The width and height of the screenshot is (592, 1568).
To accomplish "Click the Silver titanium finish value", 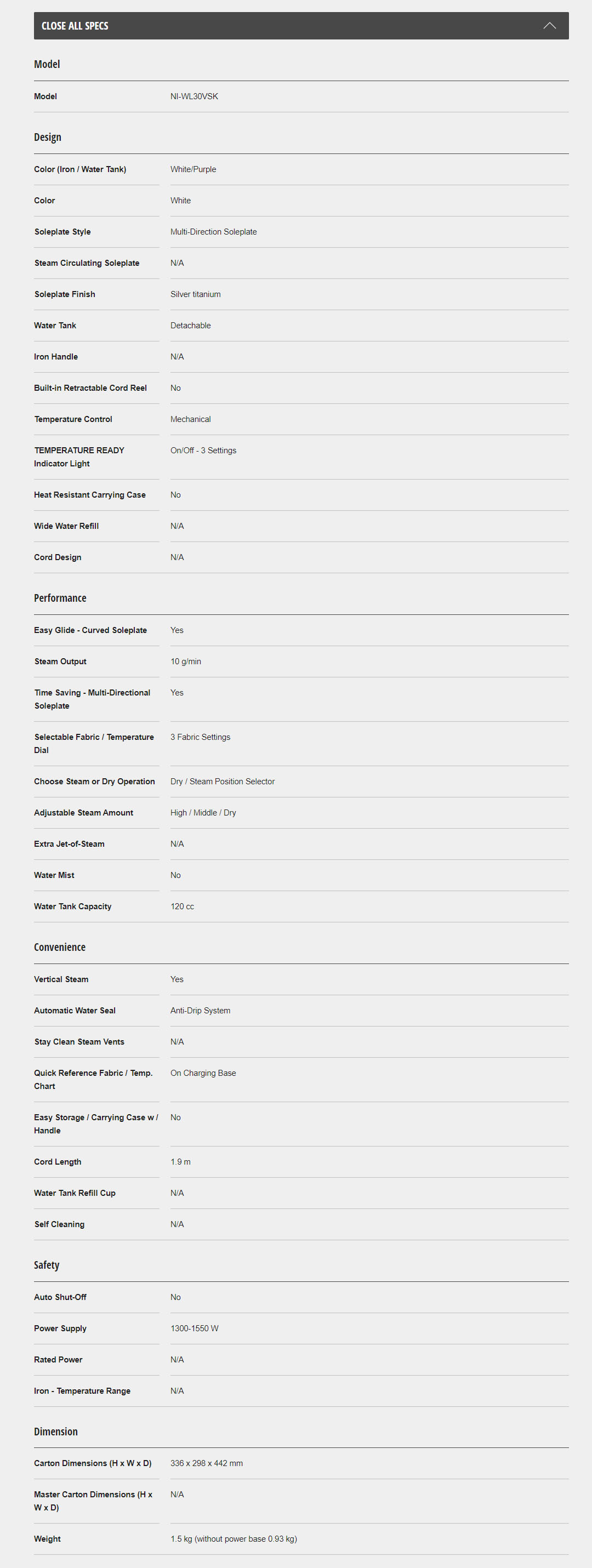I will click(196, 295).
